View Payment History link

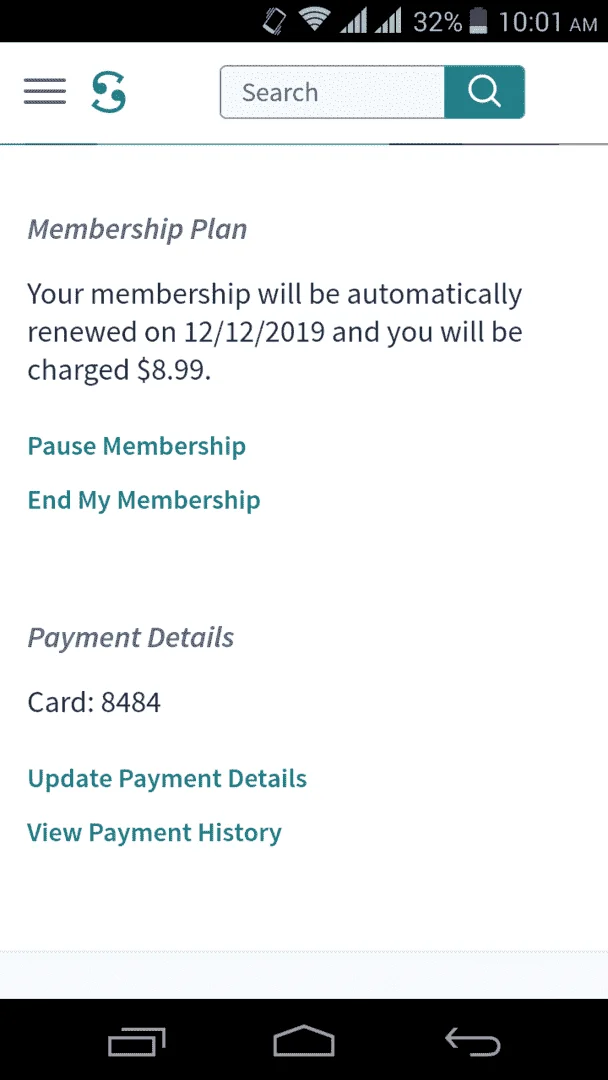pyautogui.click(x=155, y=832)
